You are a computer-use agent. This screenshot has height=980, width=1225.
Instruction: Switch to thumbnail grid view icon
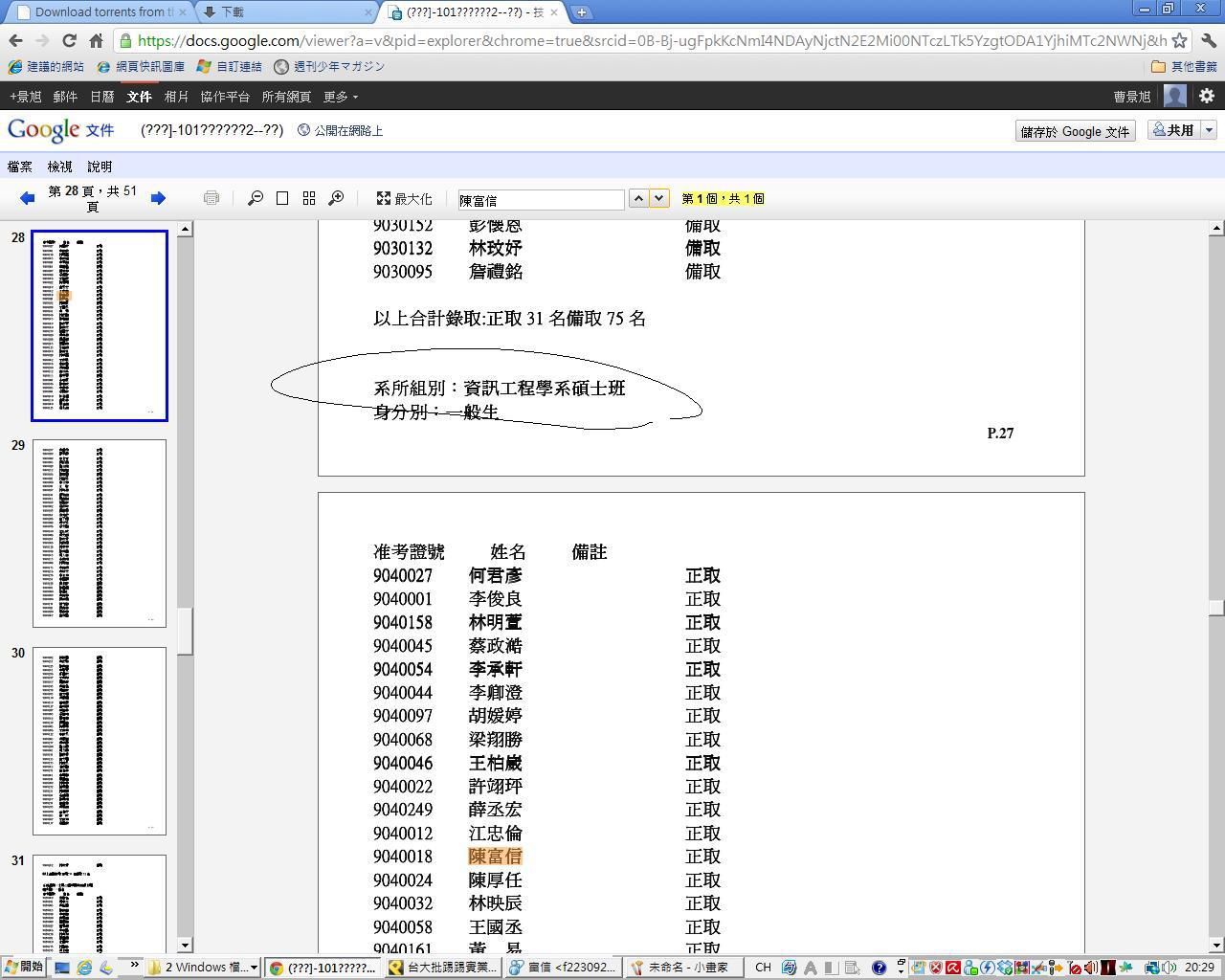309,198
